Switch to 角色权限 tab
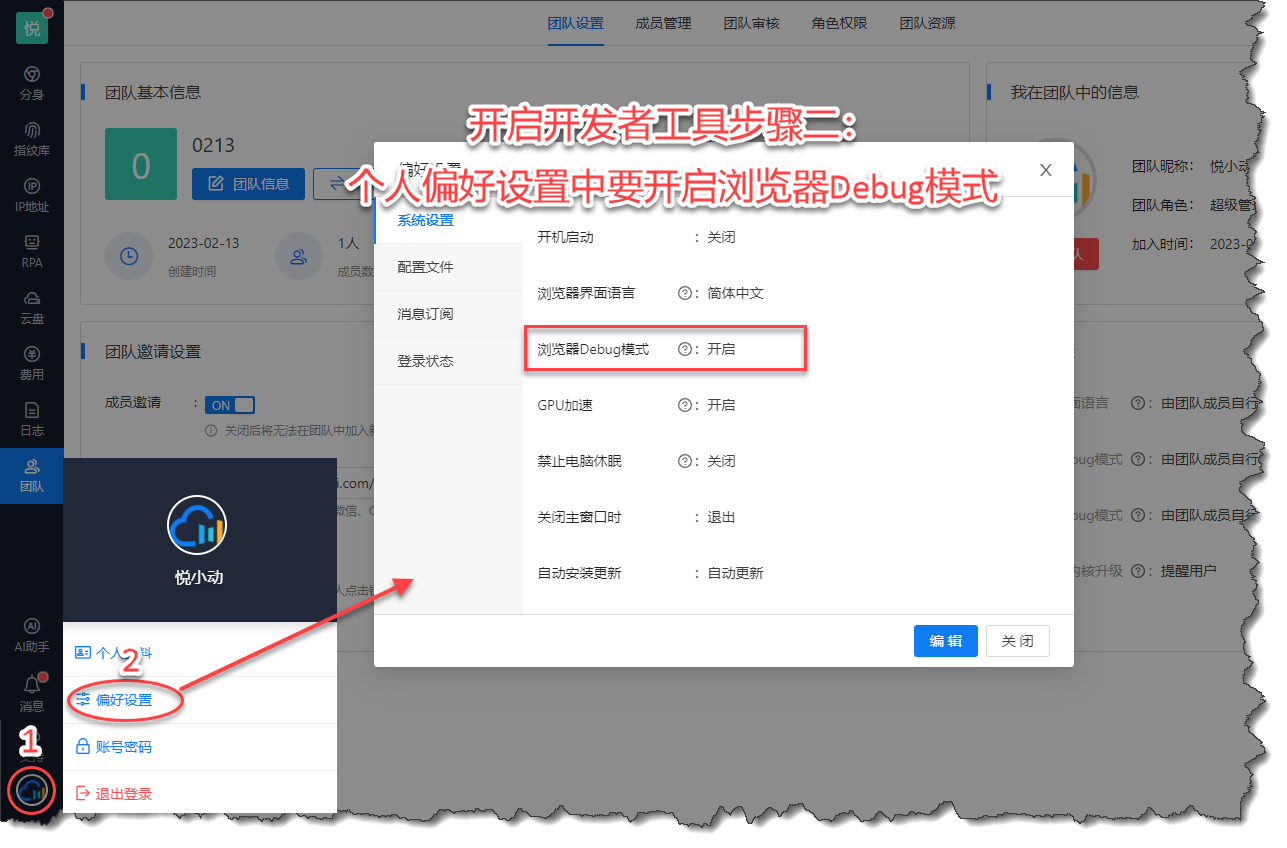This screenshot has height=848, width=1287. coord(839,23)
